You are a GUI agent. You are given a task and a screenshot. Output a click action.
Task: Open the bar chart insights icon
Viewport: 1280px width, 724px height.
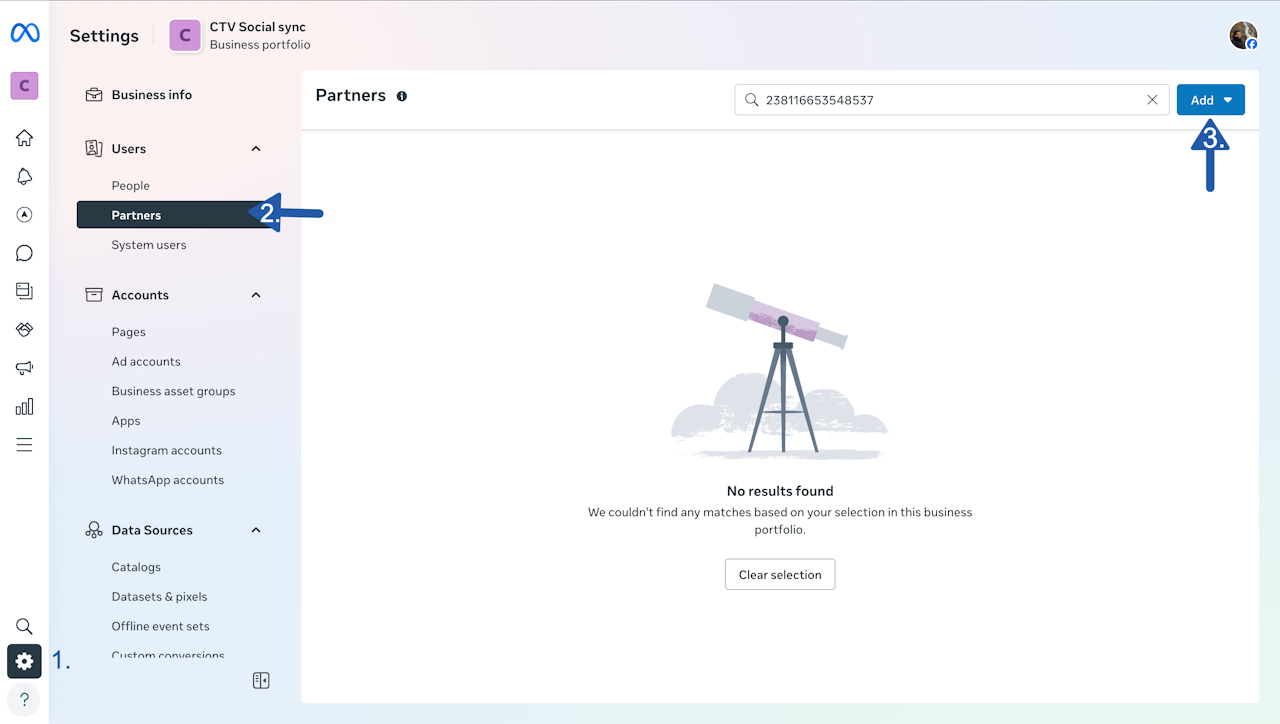click(x=24, y=407)
